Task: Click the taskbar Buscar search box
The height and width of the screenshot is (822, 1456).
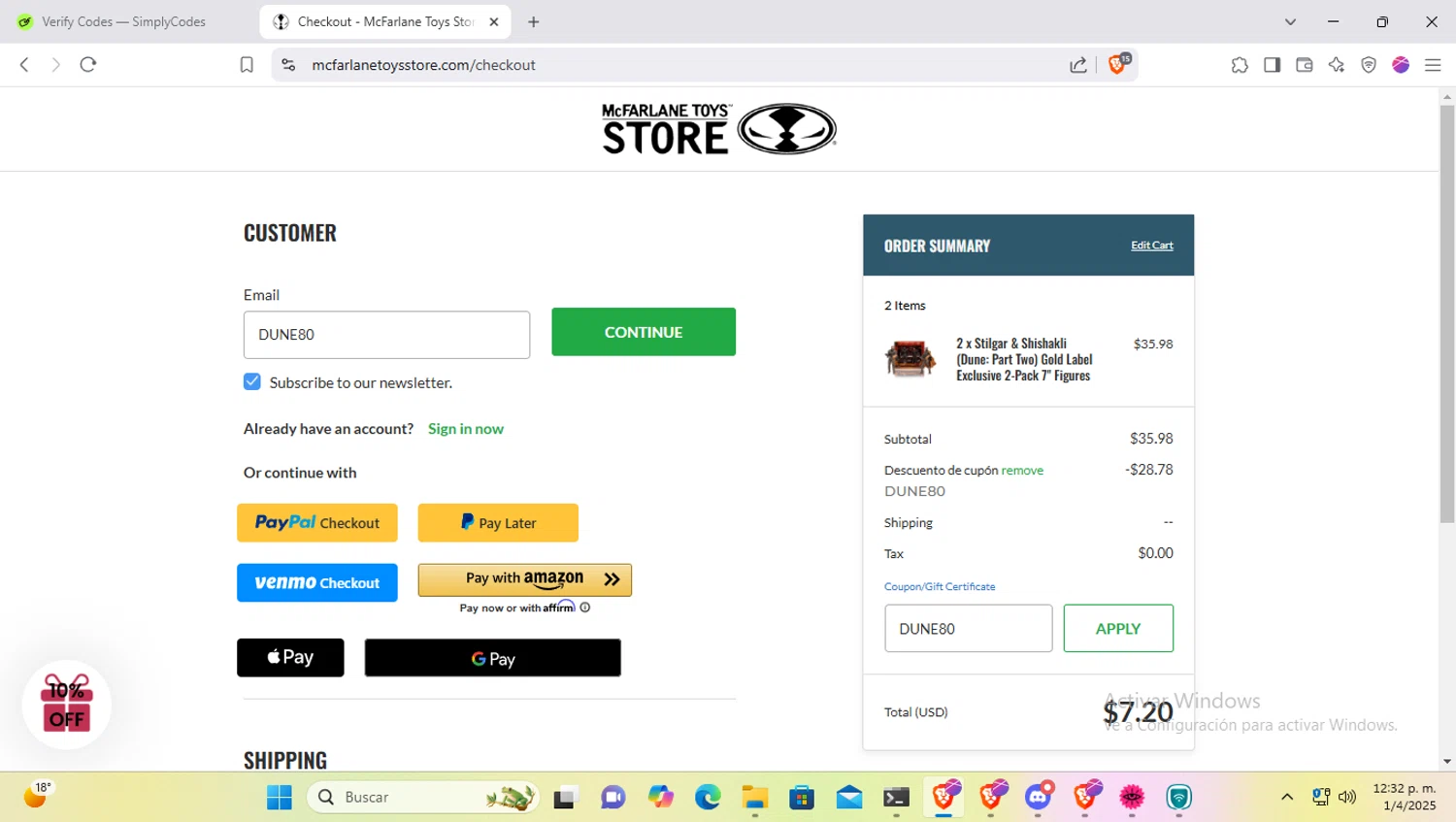Action: [423, 798]
